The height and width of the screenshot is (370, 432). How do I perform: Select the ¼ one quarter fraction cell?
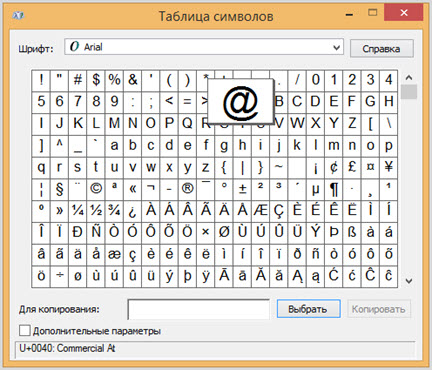(77, 211)
